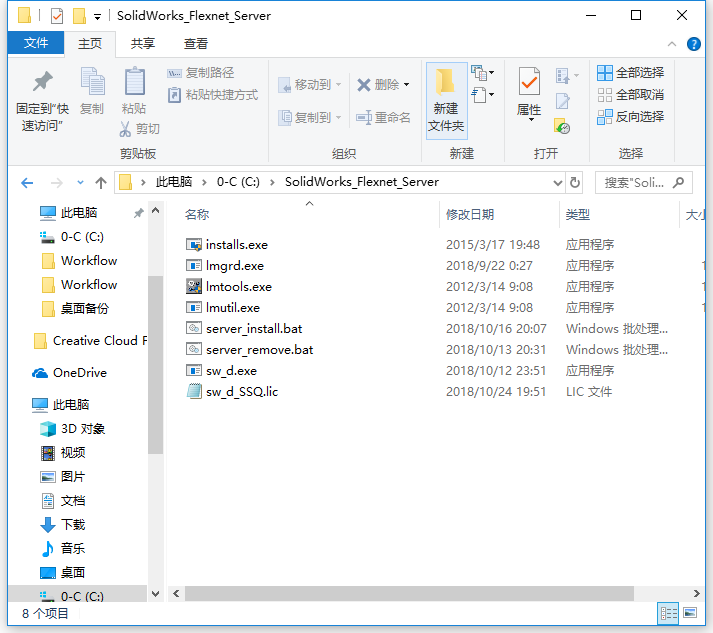
Task: Click the Paste clipboard icon
Action: point(135,81)
